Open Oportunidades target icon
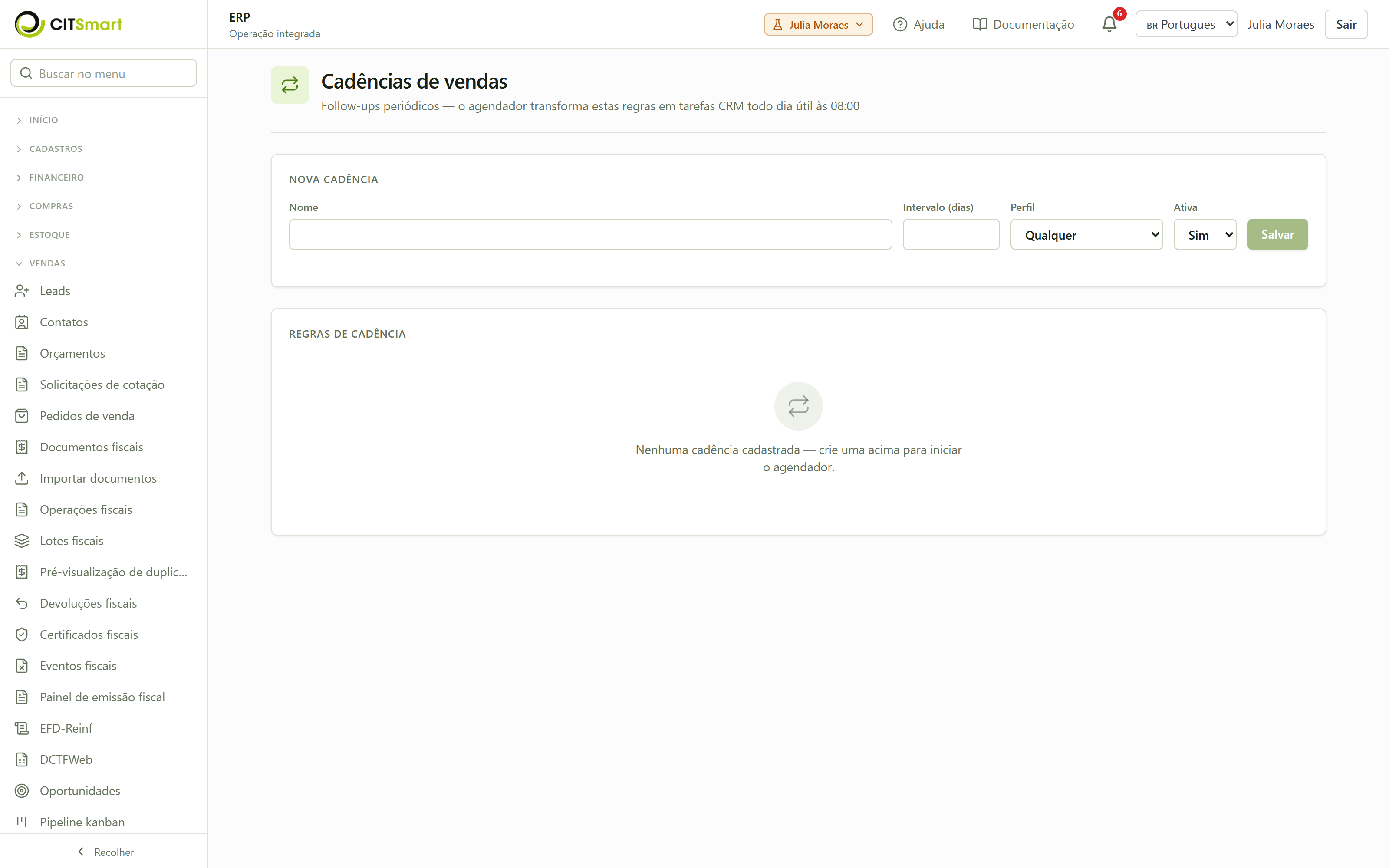The height and width of the screenshot is (868, 1389). (x=22, y=790)
